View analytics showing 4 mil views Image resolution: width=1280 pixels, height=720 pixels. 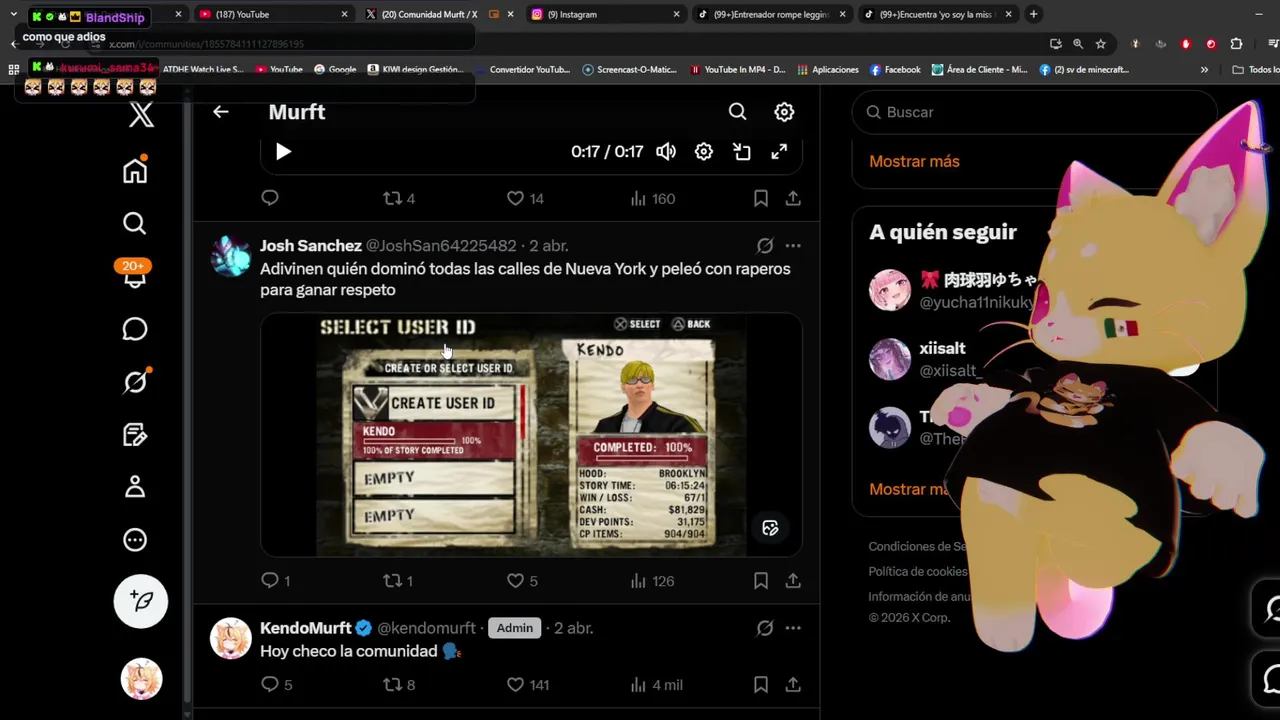coord(657,685)
